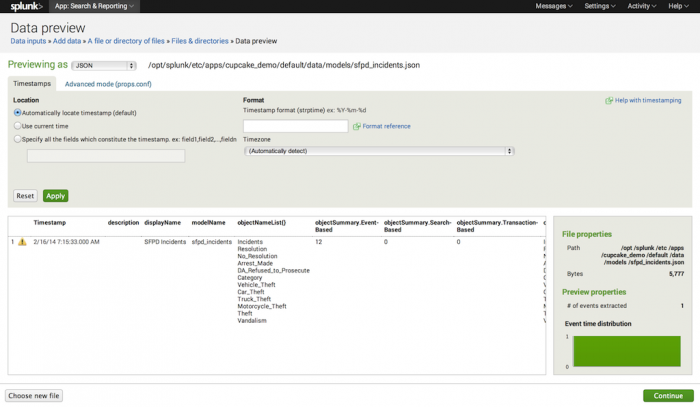The height and width of the screenshot is (407, 700).
Task: Click the Event-Based value 12
Action: coord(318,242)
